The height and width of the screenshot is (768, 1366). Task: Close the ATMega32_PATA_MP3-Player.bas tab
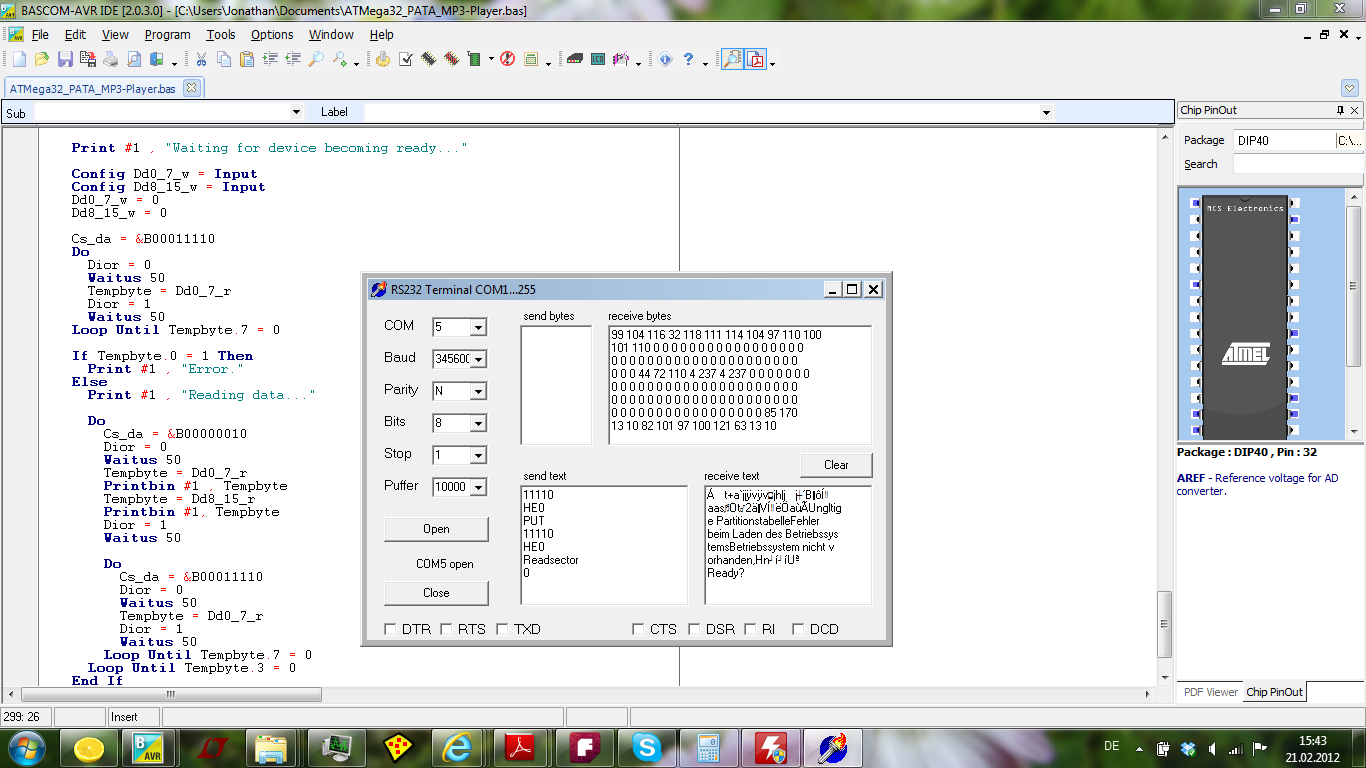pos(191,88)
